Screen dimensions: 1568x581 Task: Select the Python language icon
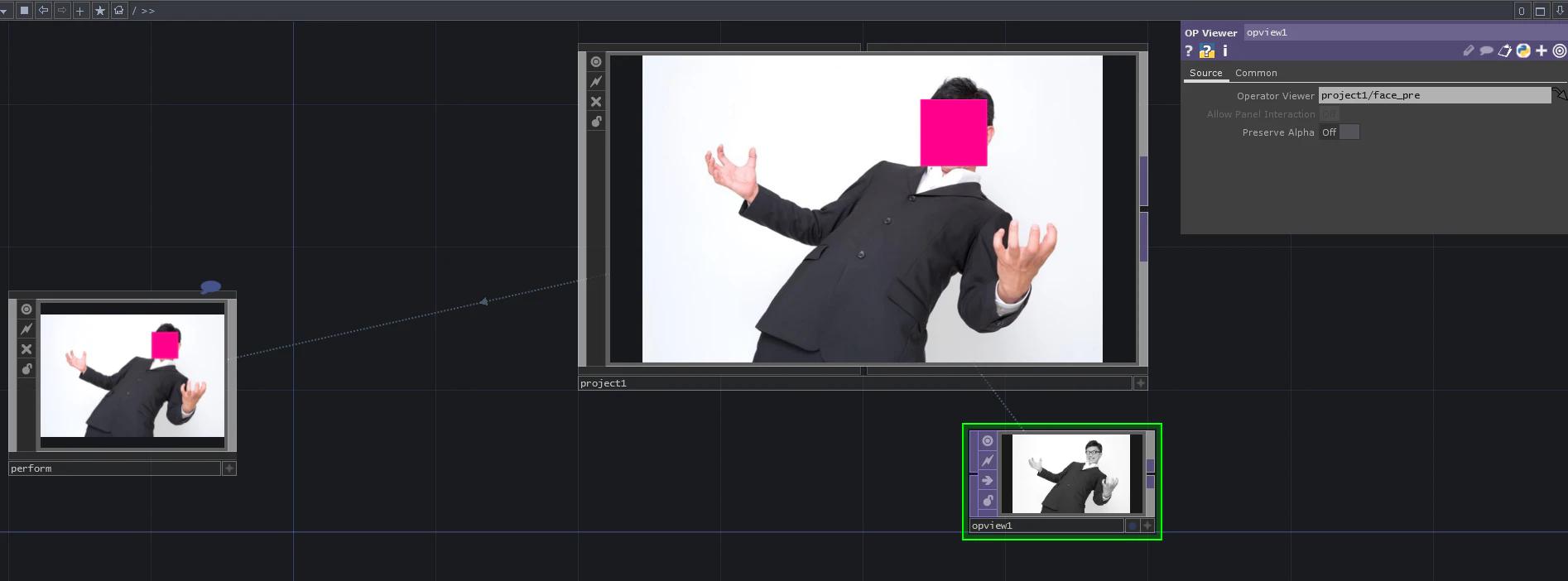pos(1523,50)
